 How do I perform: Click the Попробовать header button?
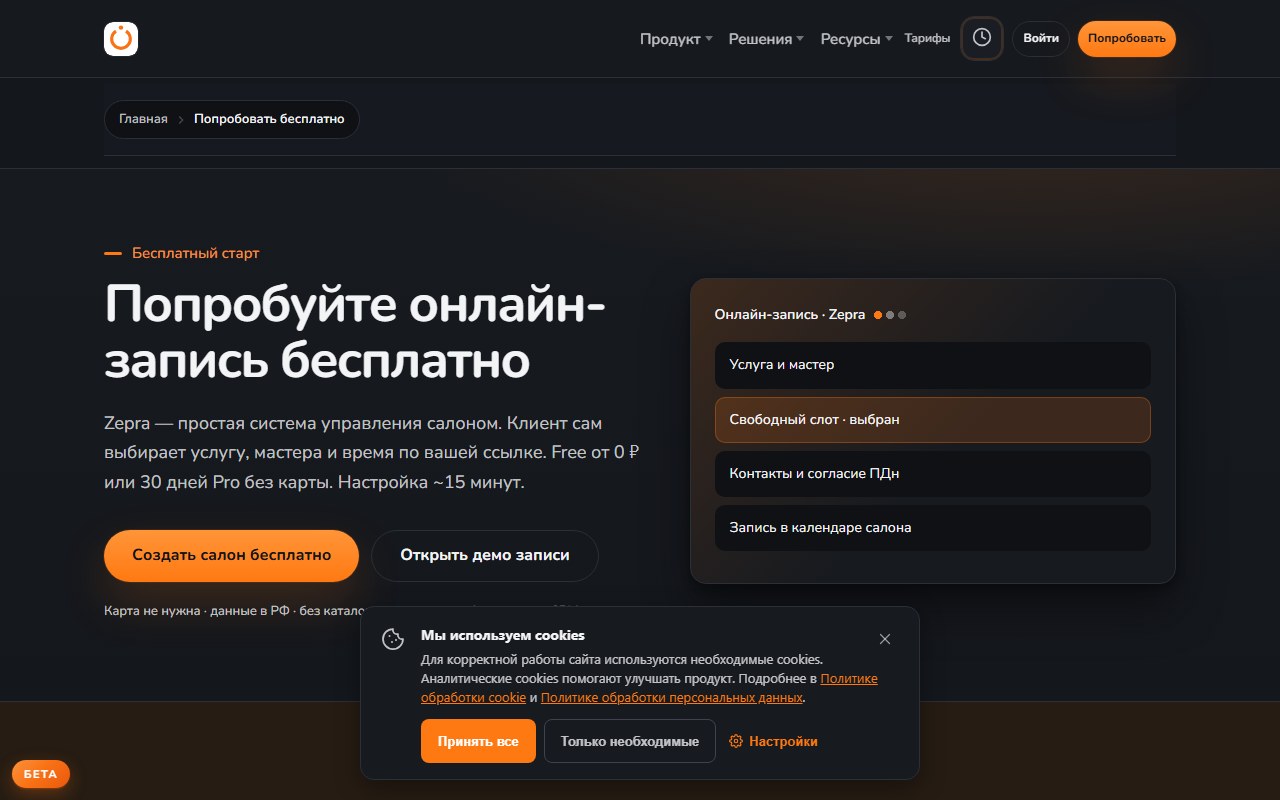tap(1127, 38)
